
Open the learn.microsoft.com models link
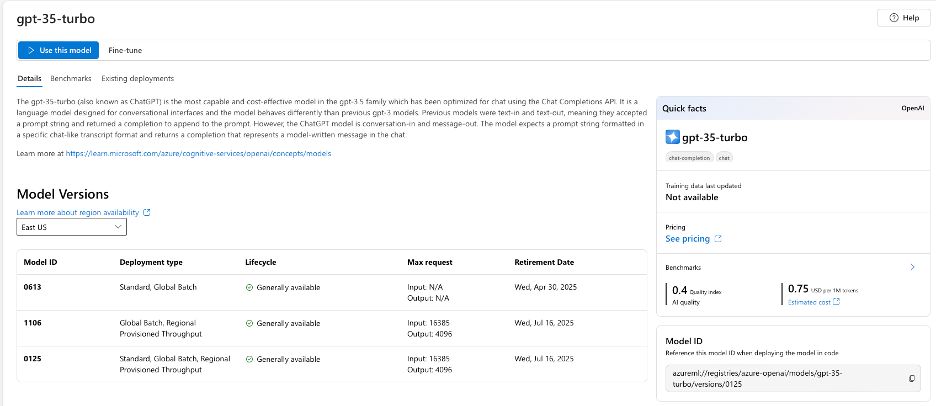[198, 153]
